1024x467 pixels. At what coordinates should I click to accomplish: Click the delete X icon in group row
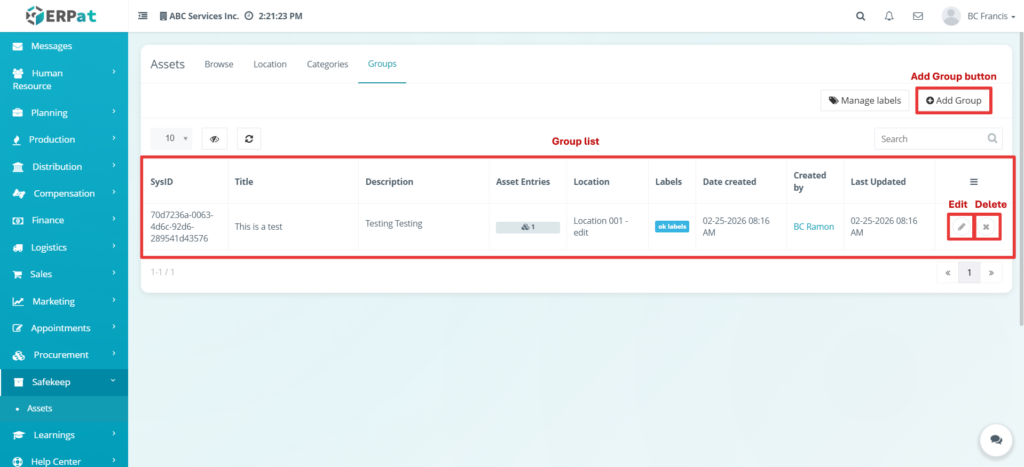tap(986, 227)
